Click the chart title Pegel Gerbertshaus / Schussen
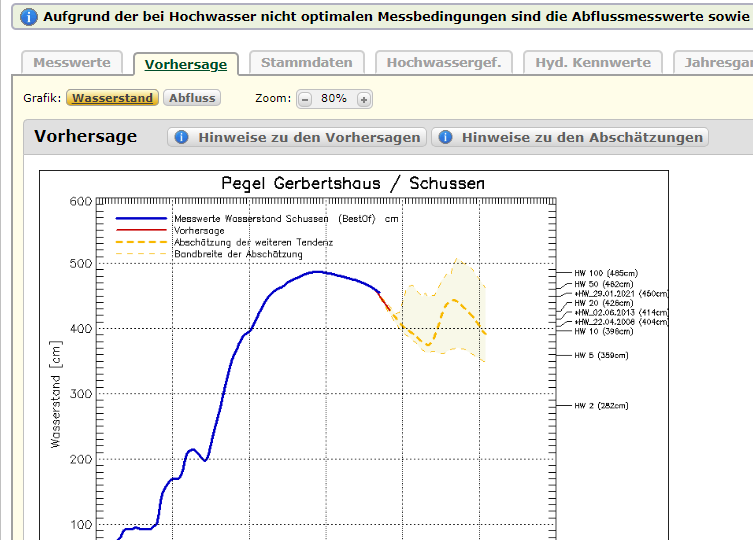 point(353,184)
